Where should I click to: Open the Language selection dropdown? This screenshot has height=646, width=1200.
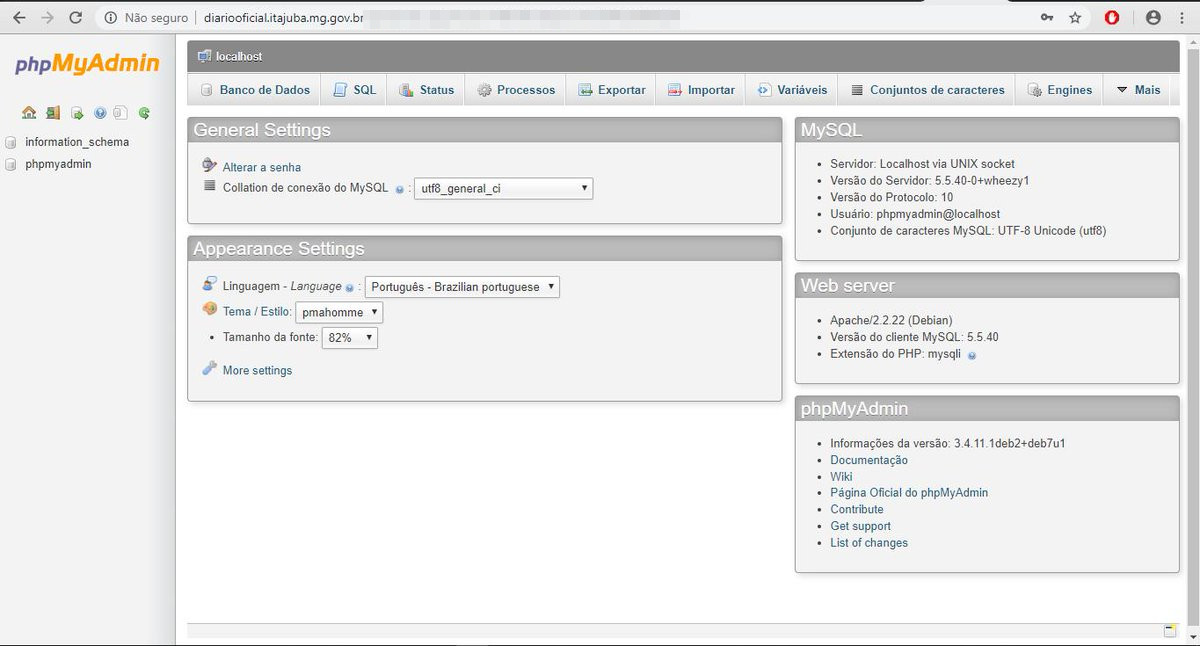point(462,287)
